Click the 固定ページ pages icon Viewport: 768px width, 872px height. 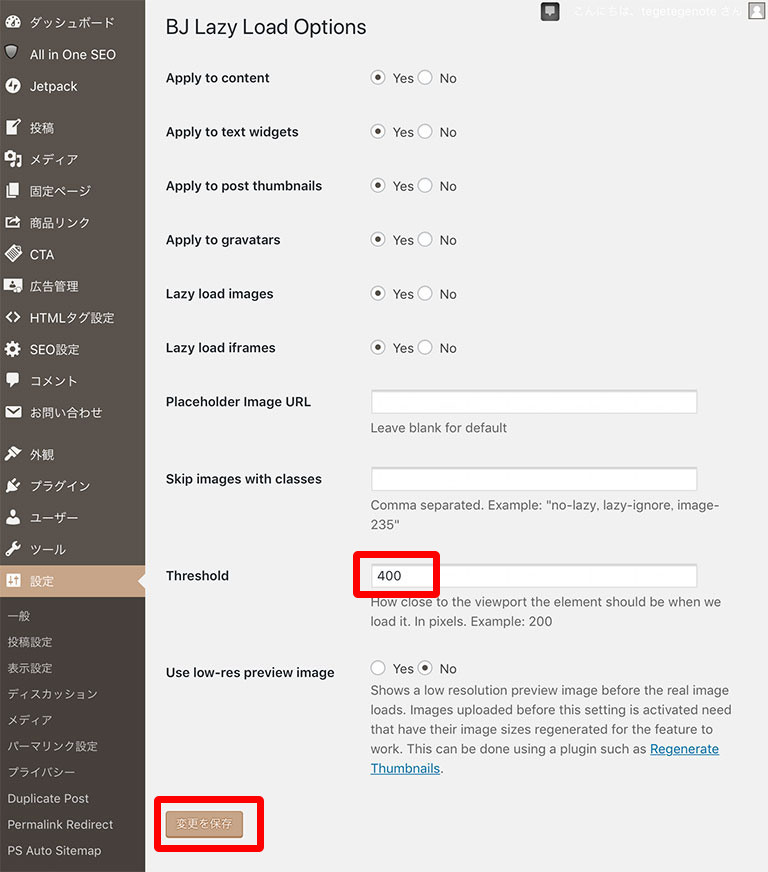[x=13, y=191]
